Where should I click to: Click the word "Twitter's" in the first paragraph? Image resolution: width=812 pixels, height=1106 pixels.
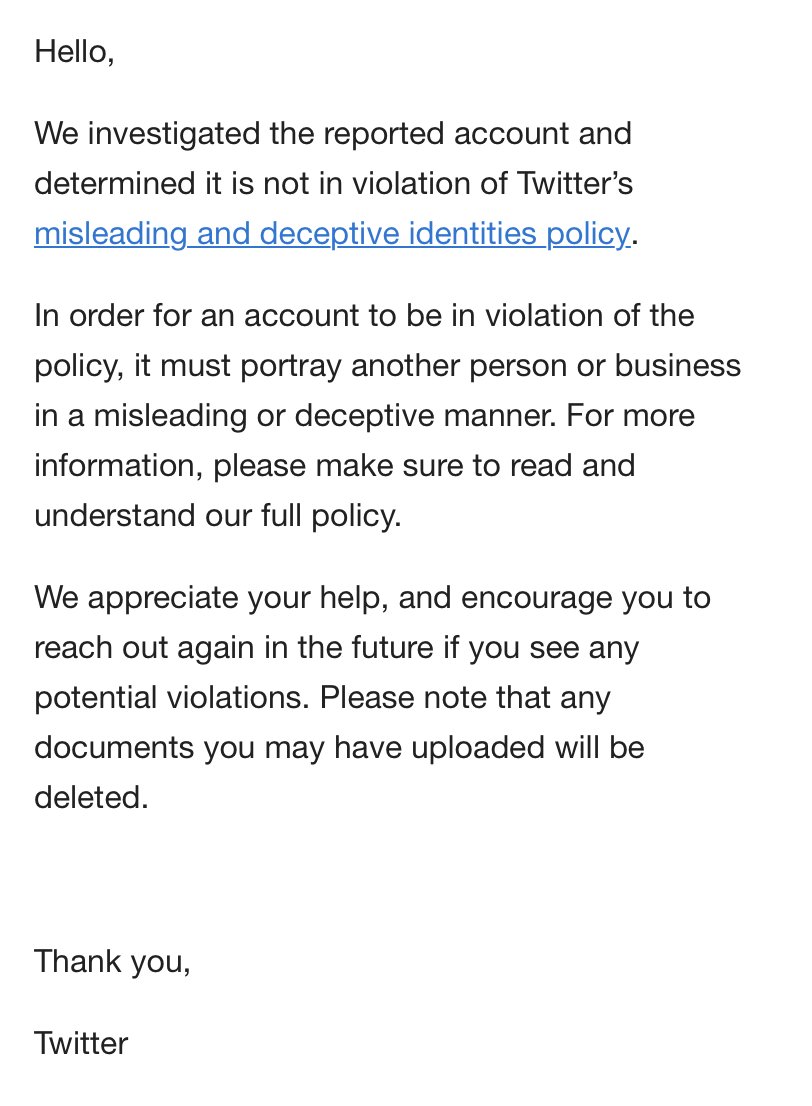pos(574,183)
